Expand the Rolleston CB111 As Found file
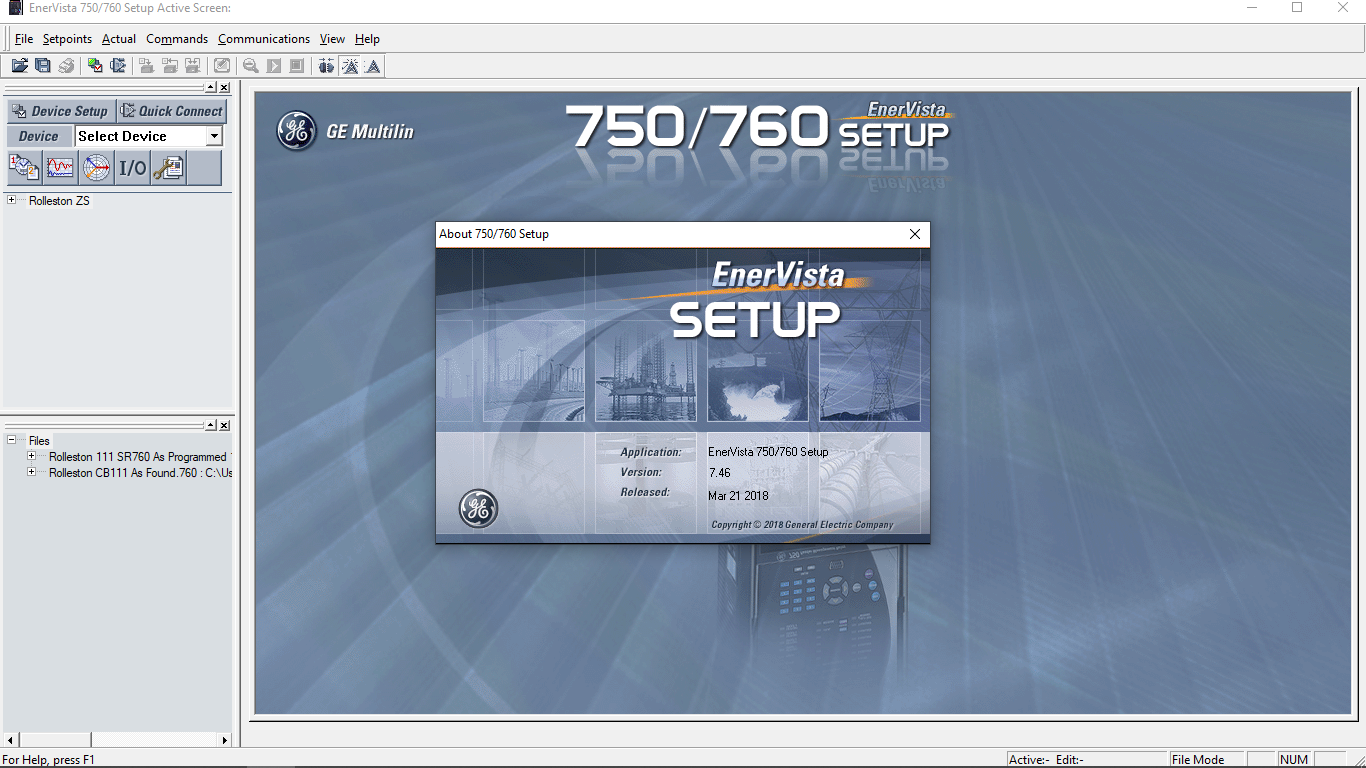Screen dimensions: 1366x768 (30, 472)
